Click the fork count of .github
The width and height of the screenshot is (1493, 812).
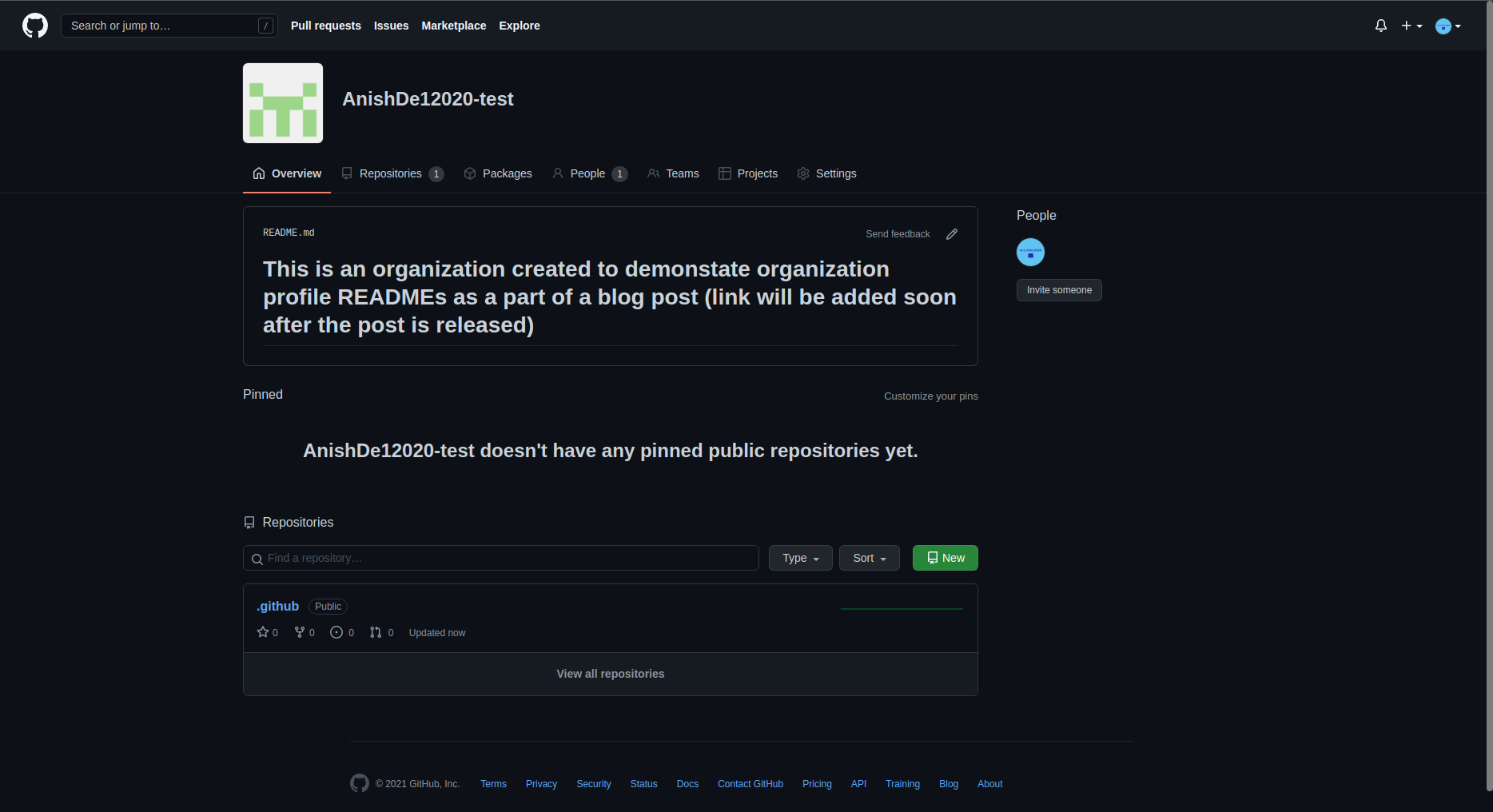click(305, 632)
